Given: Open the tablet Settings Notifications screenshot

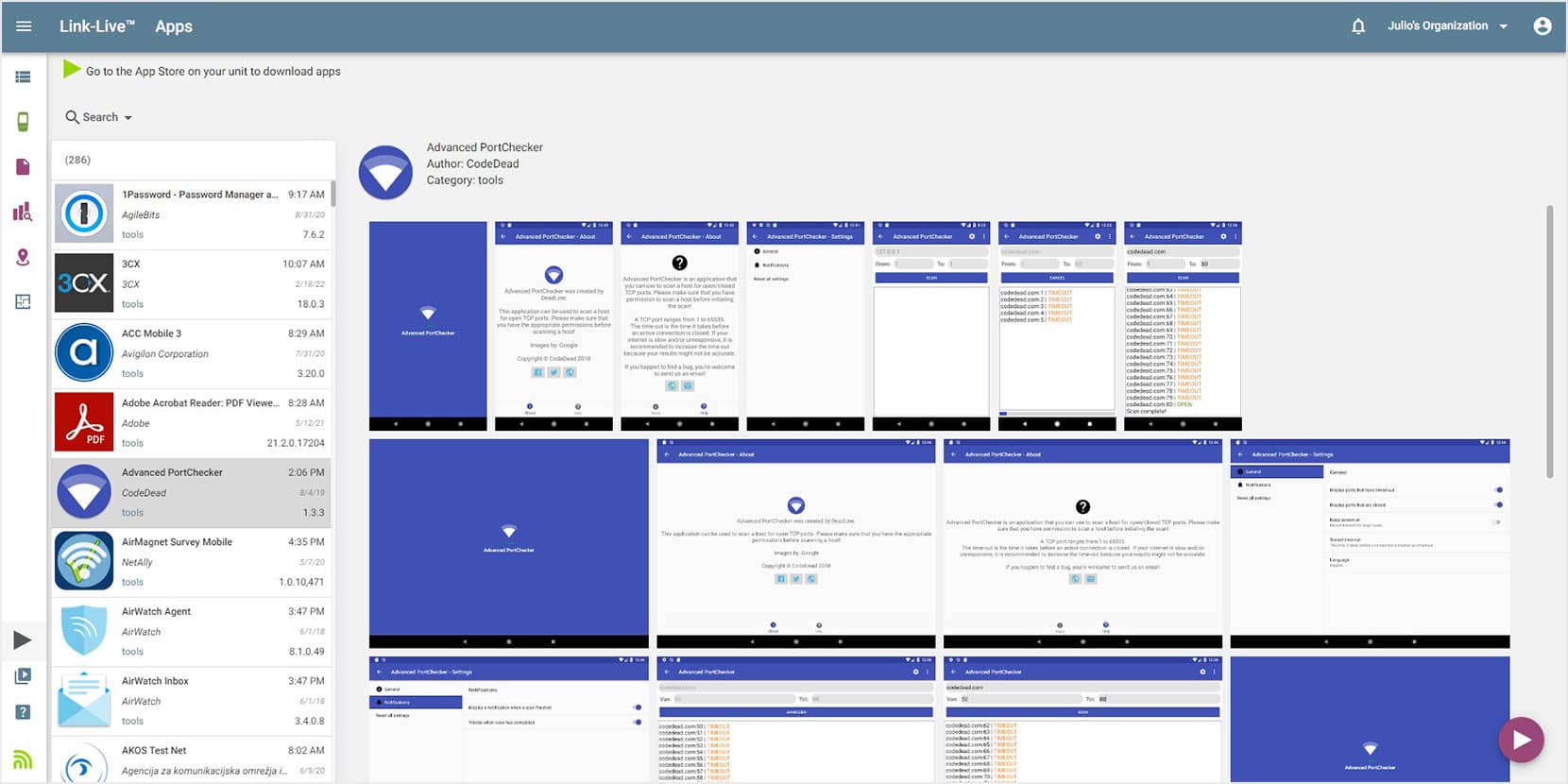Looking at the screenshot, I should [x=509, y=719].
